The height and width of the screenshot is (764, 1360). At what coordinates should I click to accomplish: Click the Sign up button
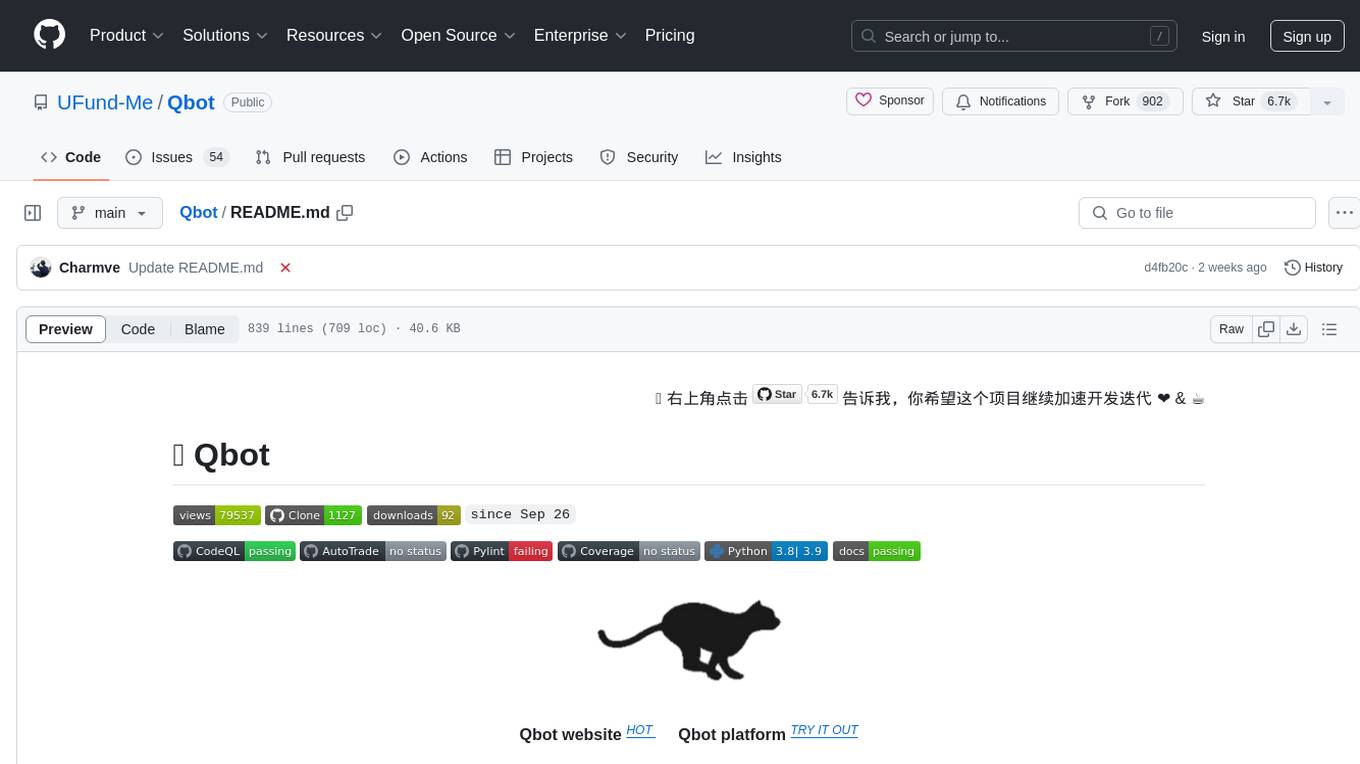1307,36
